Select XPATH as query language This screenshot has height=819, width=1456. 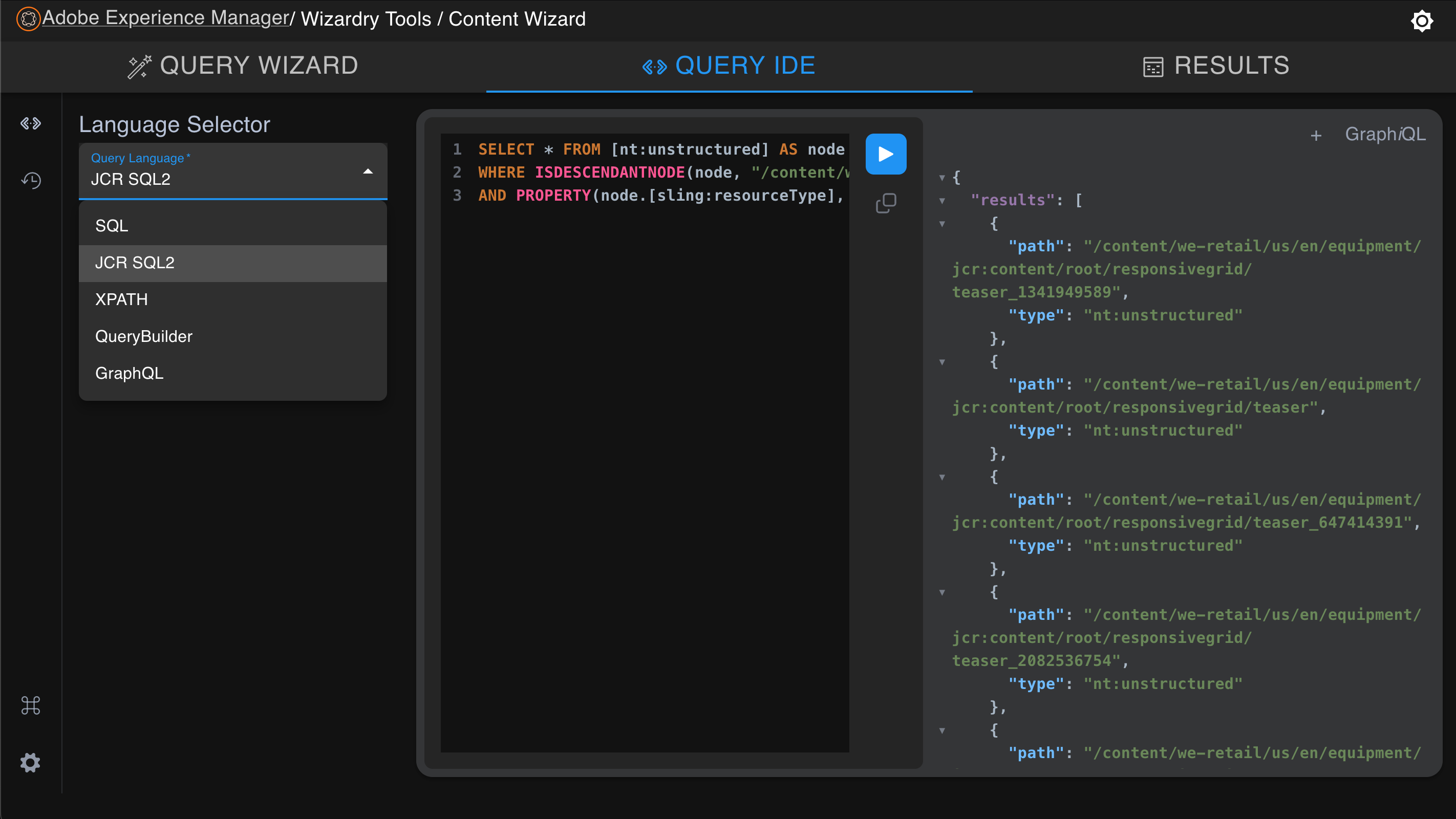coord(121,299)
